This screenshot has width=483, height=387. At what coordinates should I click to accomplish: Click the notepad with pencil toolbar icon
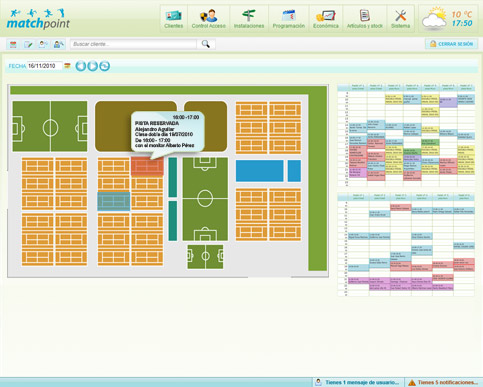coord(28,44)
